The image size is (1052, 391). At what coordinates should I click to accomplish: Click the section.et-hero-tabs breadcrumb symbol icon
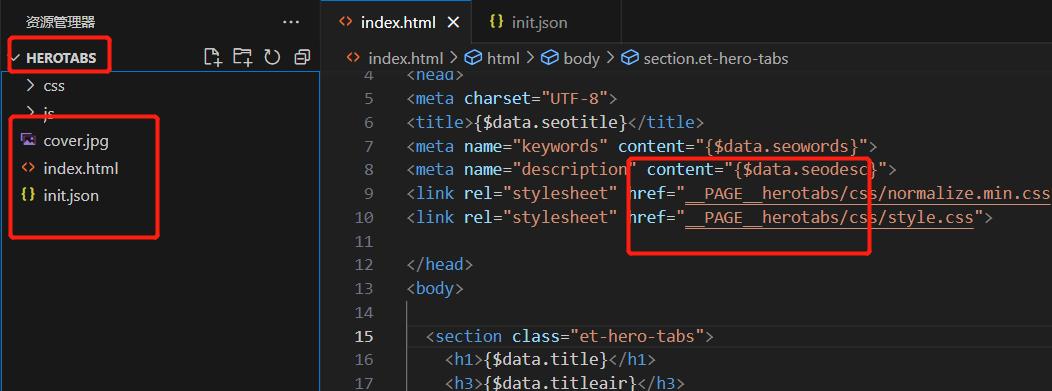point(630,58)
